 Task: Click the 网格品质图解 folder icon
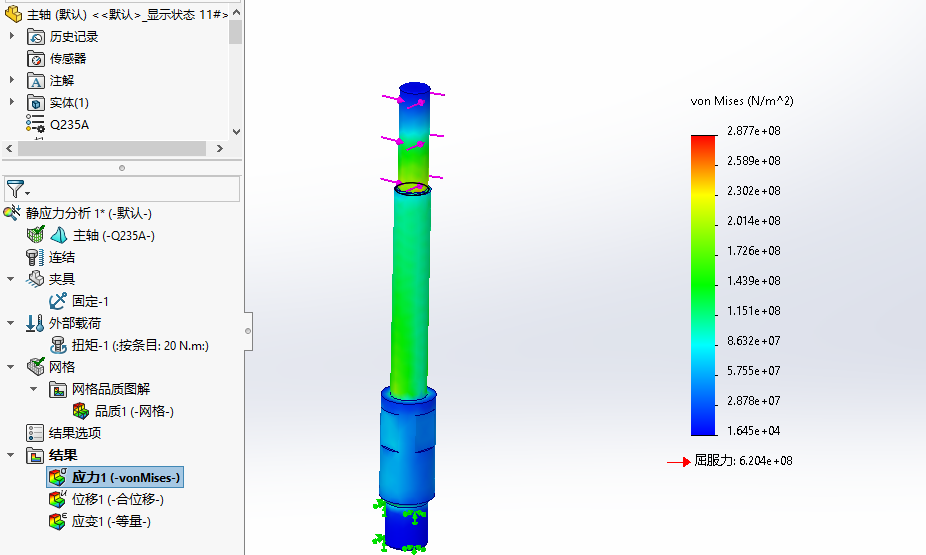(58, 389)
